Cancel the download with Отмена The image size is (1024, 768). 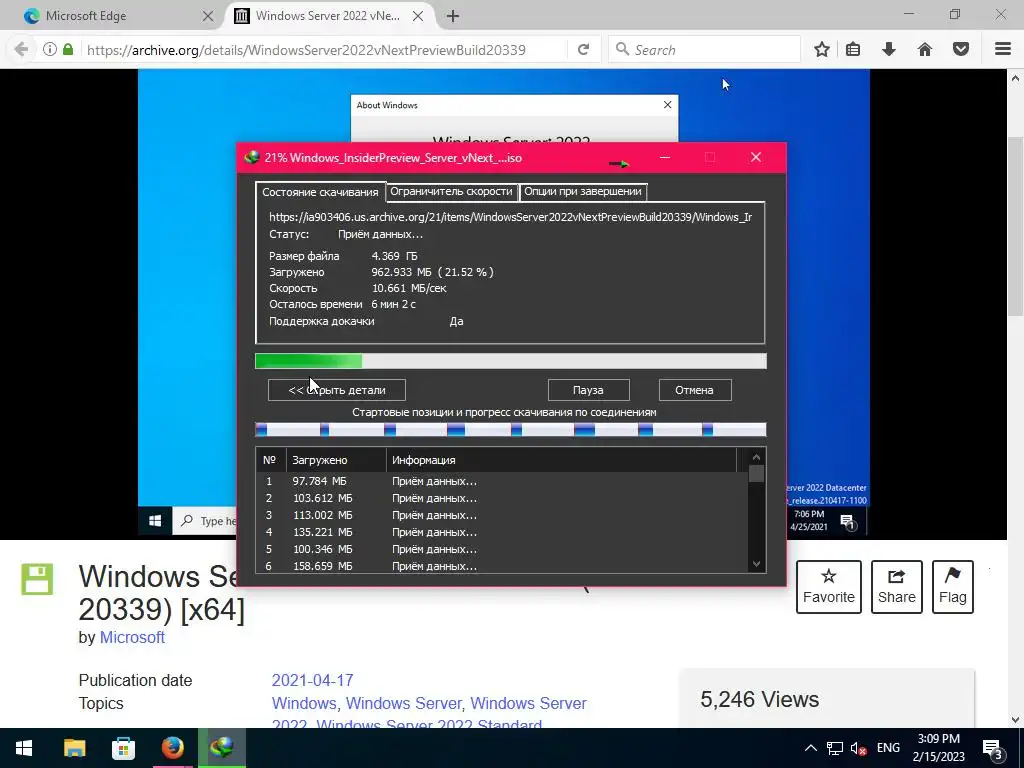tap(695, 390)
